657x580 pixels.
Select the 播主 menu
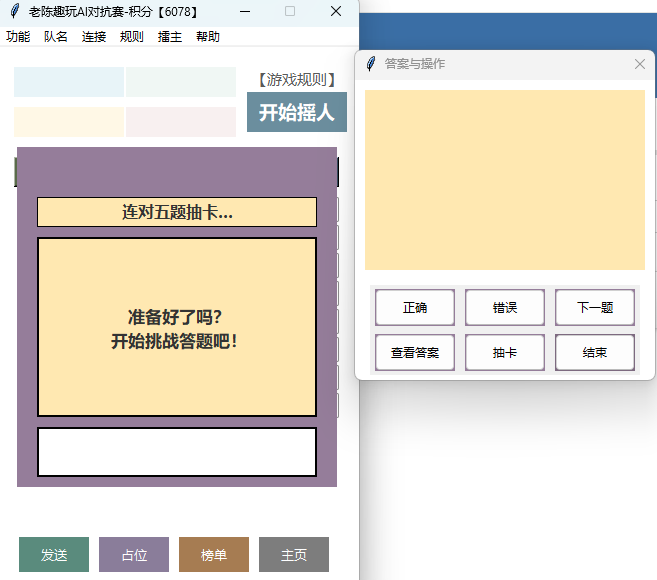[170, 37]
